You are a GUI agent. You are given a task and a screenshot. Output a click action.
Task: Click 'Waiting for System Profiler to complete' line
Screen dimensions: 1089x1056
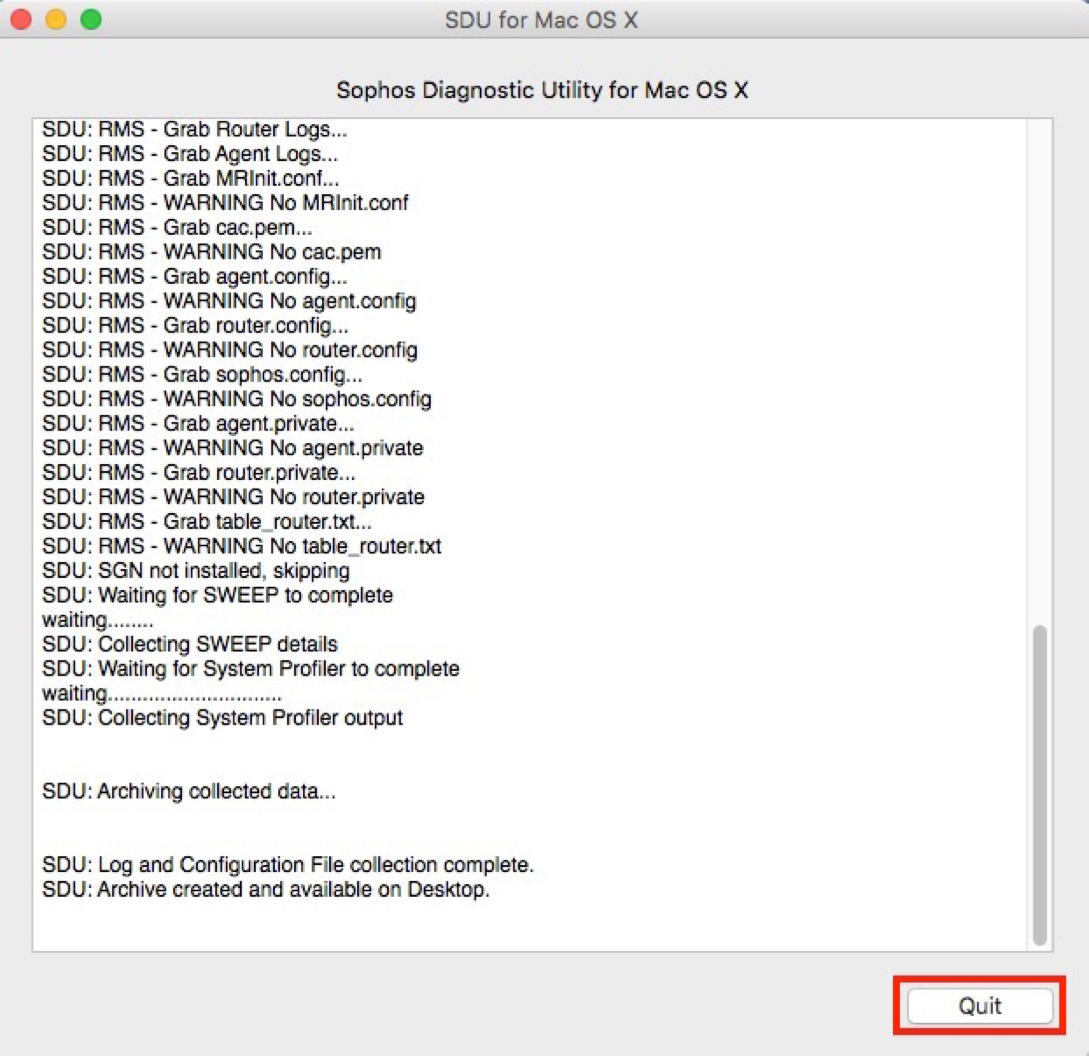251,668
